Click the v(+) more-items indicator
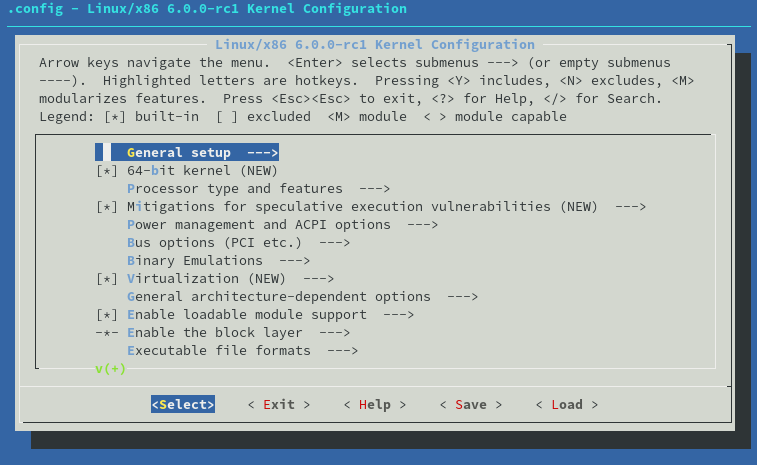This screenshot has width=757, height=465. [x=111, y=369]
